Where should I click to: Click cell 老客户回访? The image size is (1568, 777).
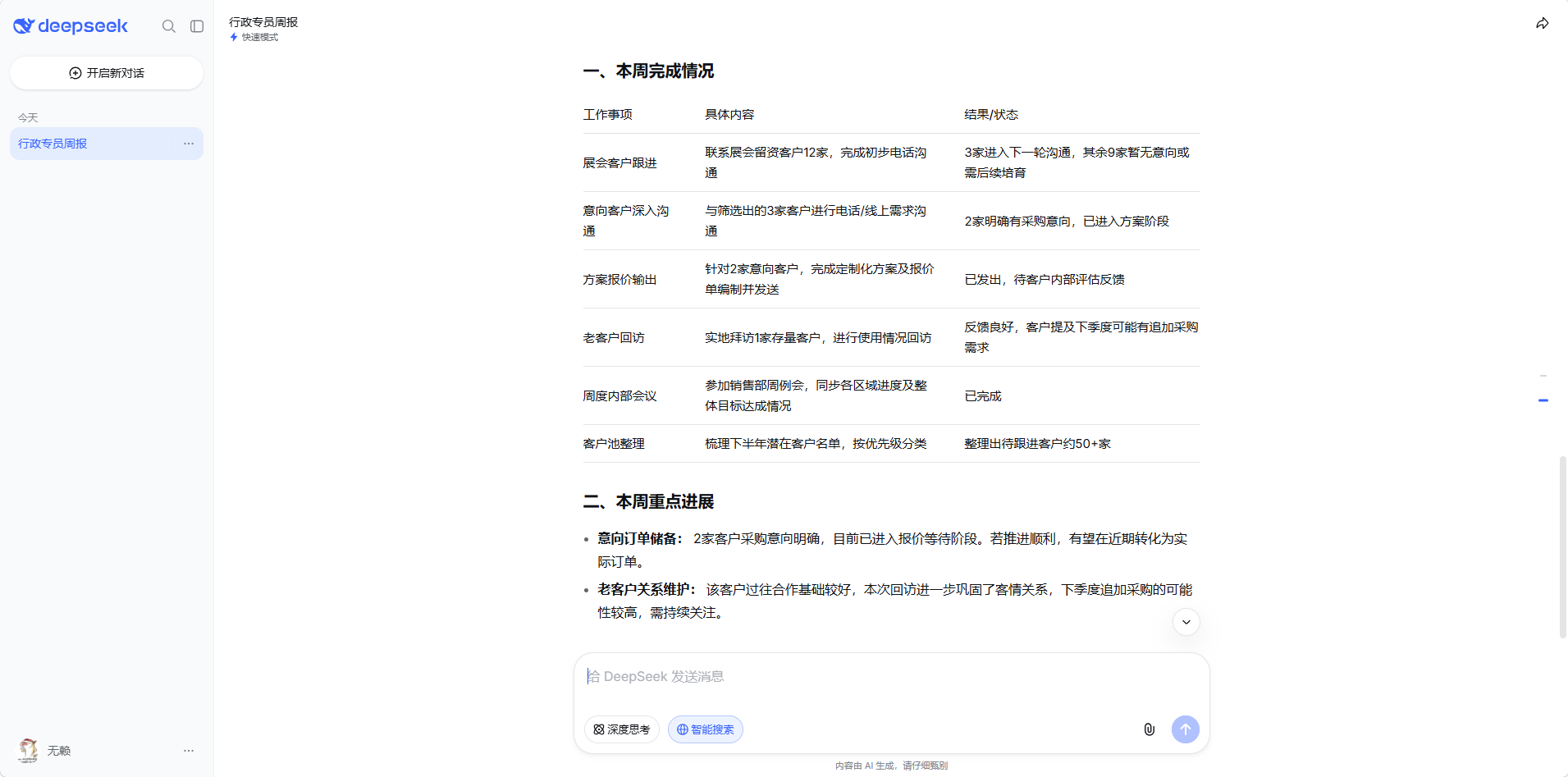tap(614, 338)
